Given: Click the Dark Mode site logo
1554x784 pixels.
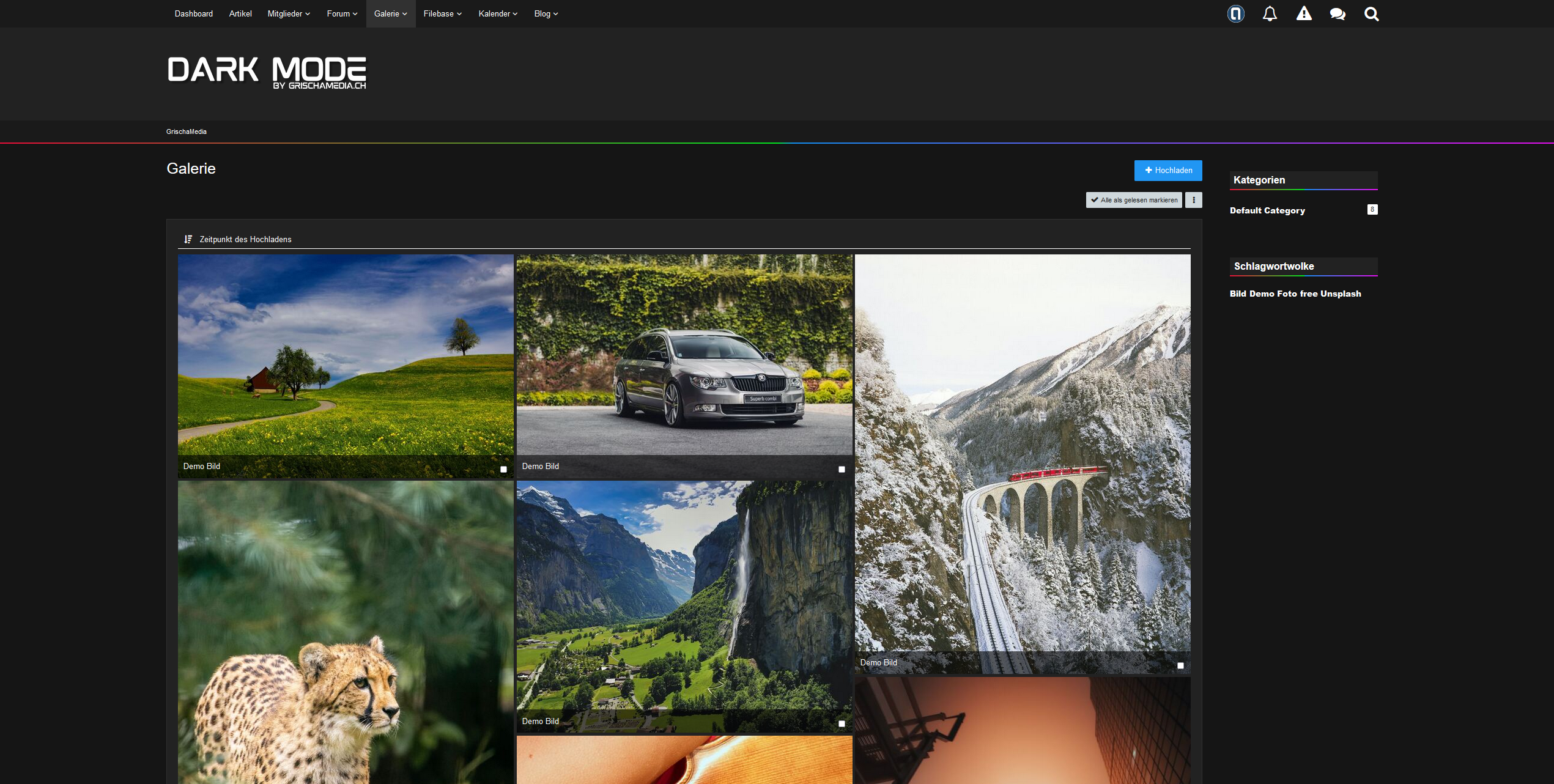Looking at the screenshot, I should tap(267, 73).
